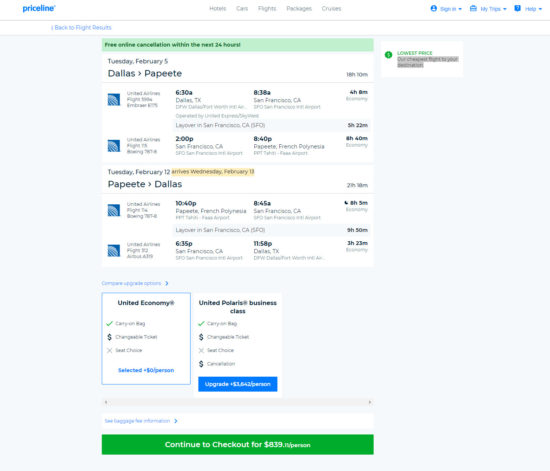The image size is (550, 471).
Task: Click right arrow of fare options scrollbar
Action: click(x=369, y=402)
